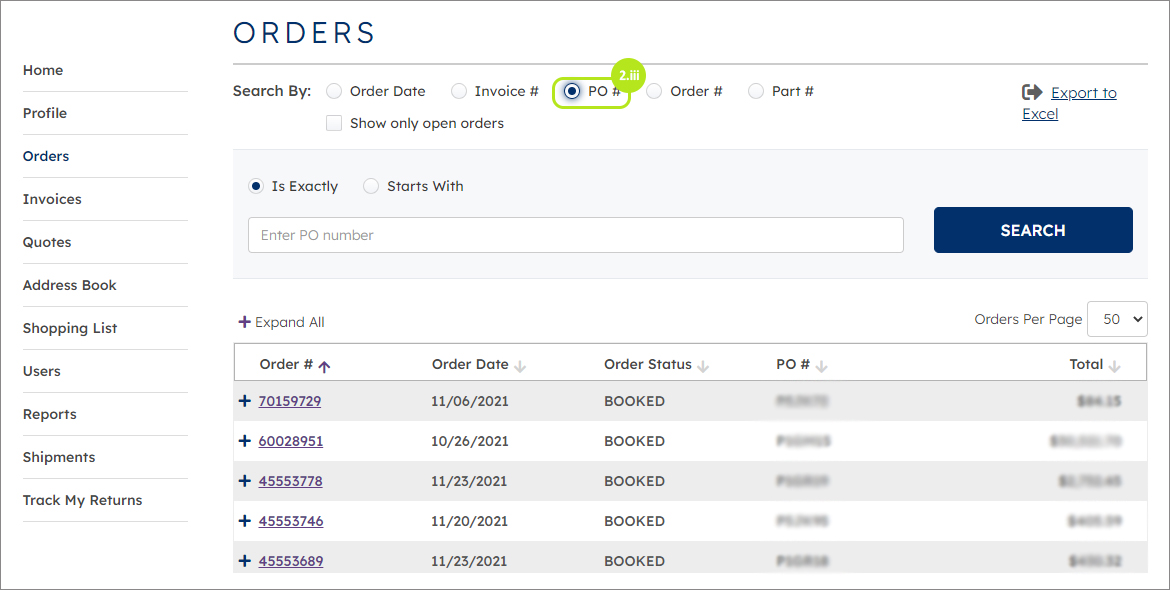
Task: Click the date 11/20/2021
Action: pos(469,521)
